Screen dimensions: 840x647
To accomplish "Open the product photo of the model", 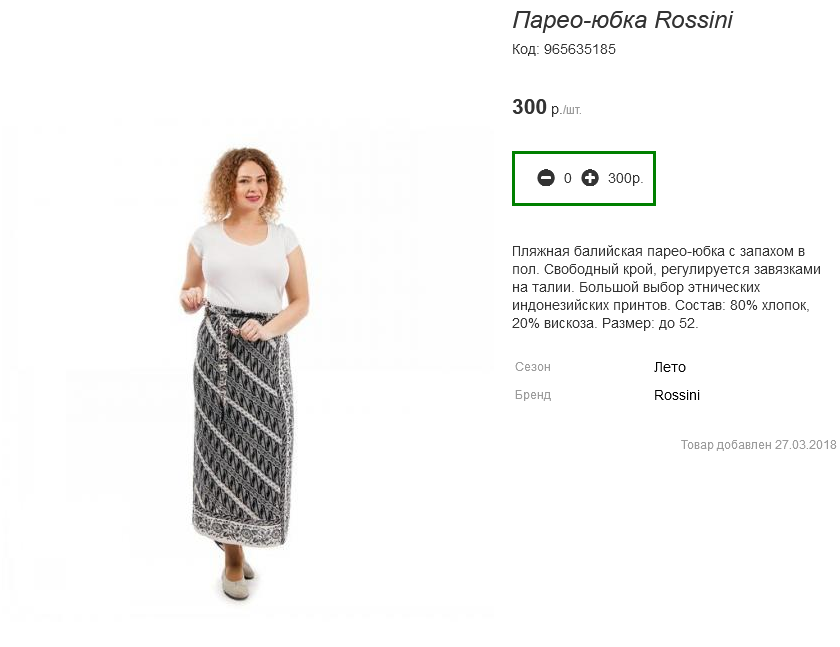I will pos(246,370).
